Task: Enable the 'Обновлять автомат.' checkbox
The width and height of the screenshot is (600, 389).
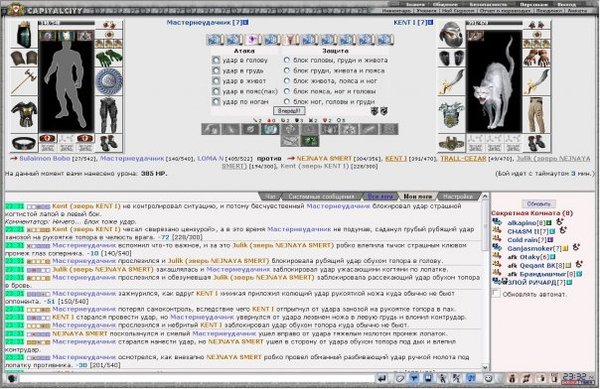Action: 496,294
